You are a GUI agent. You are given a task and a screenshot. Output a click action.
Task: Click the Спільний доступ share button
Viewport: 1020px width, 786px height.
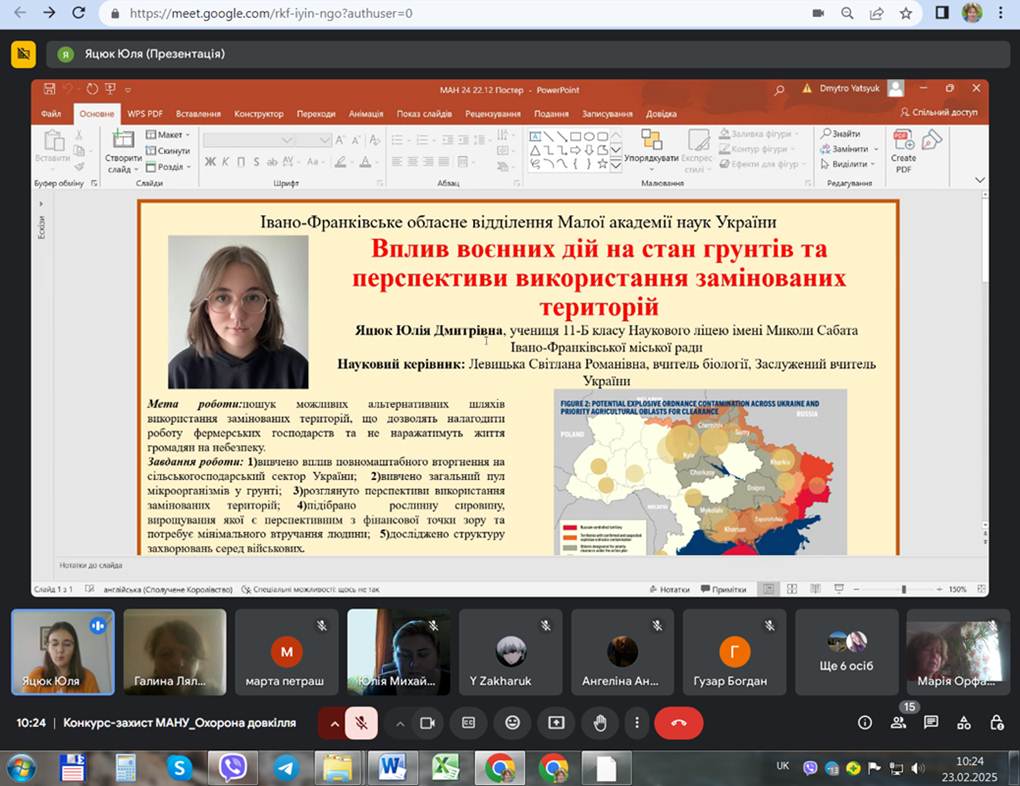pyautogui.click(x=941, y=113)
